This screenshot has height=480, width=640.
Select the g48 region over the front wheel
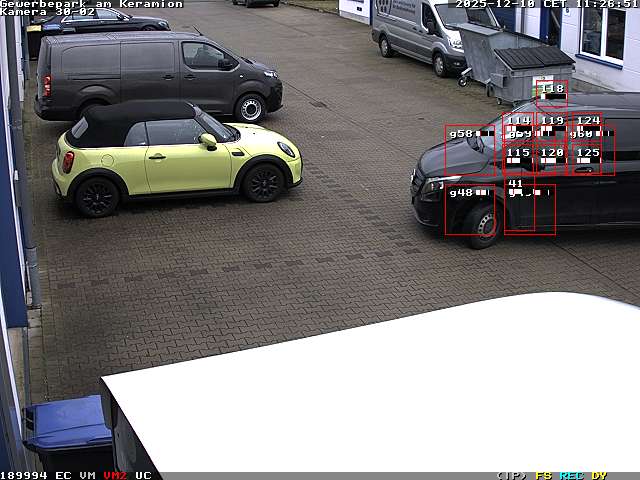click(x=470, y=208)
